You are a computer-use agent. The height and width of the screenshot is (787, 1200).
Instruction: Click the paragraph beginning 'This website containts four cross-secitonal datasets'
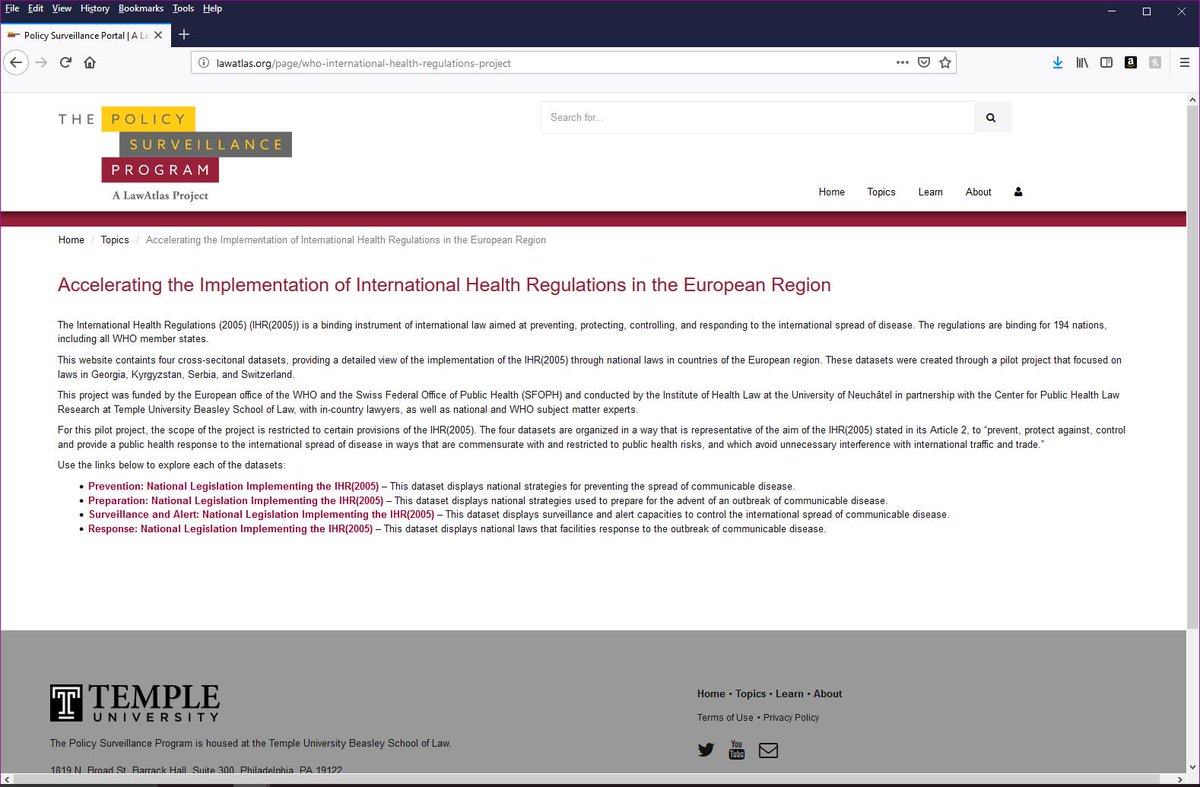click(590, 366)
